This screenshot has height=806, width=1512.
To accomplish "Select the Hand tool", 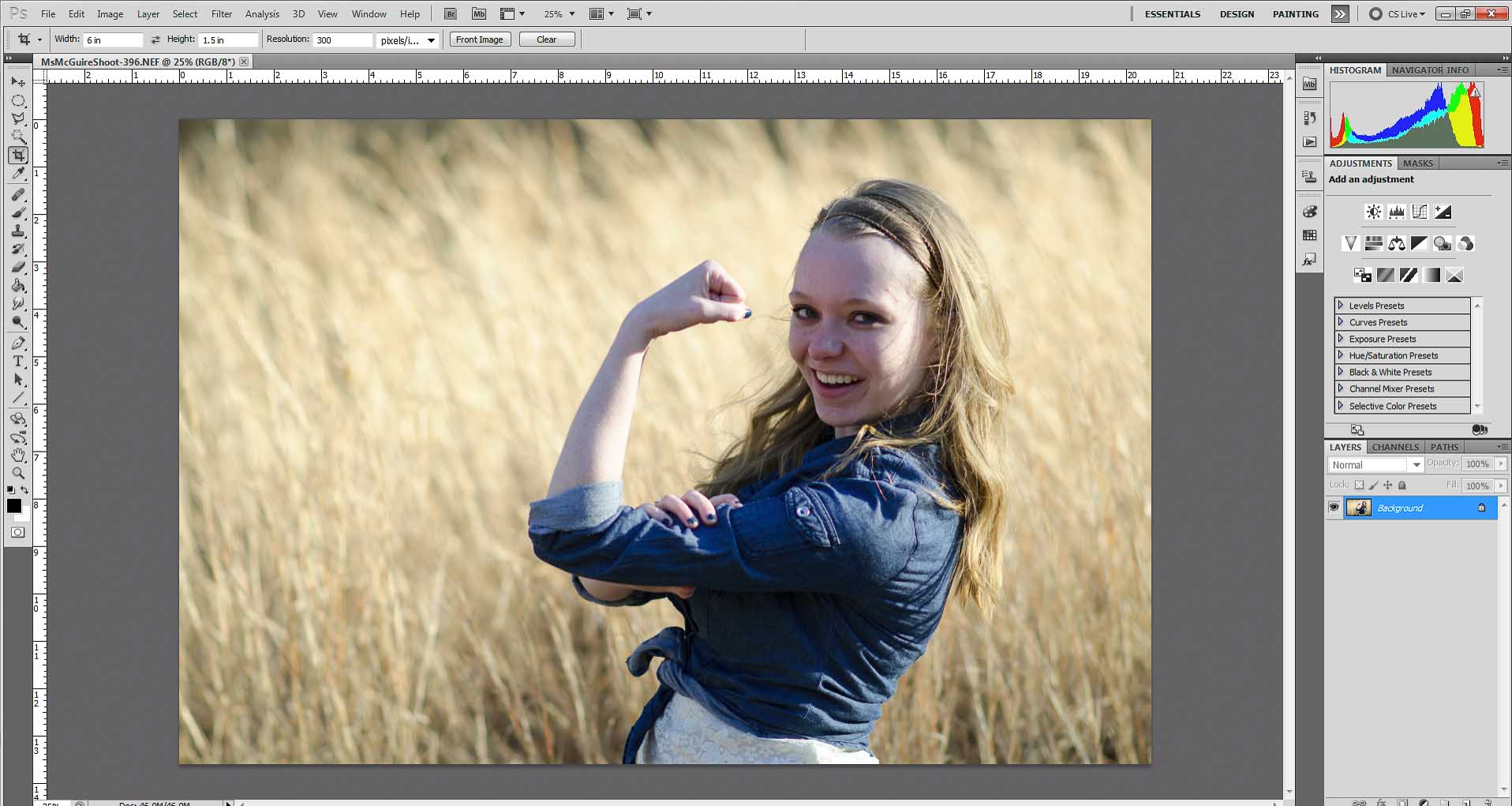I will point(18,455).
